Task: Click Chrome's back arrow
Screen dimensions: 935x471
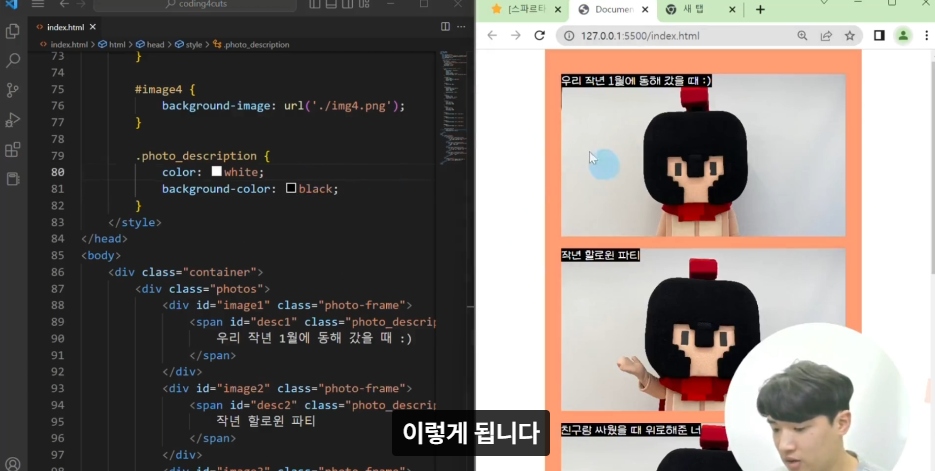Action: click(x=492, y=36)
